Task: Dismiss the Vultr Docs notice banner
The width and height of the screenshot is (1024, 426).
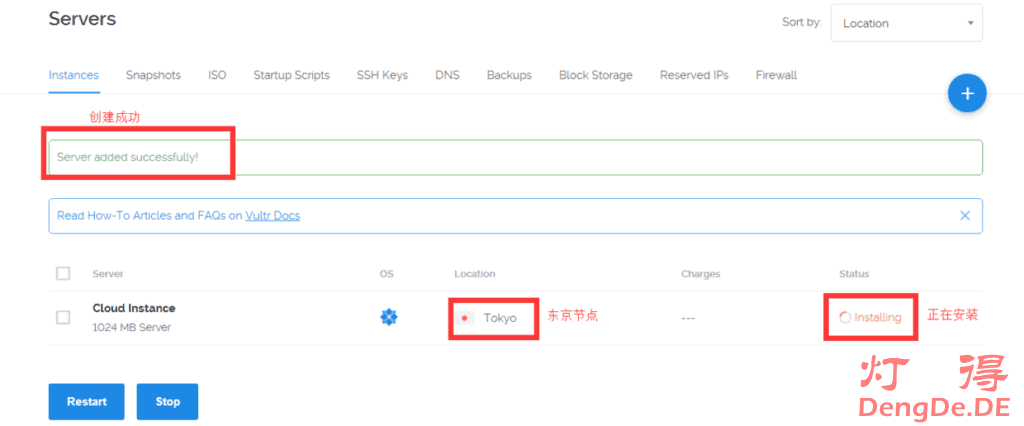Action: pos(965,215)
